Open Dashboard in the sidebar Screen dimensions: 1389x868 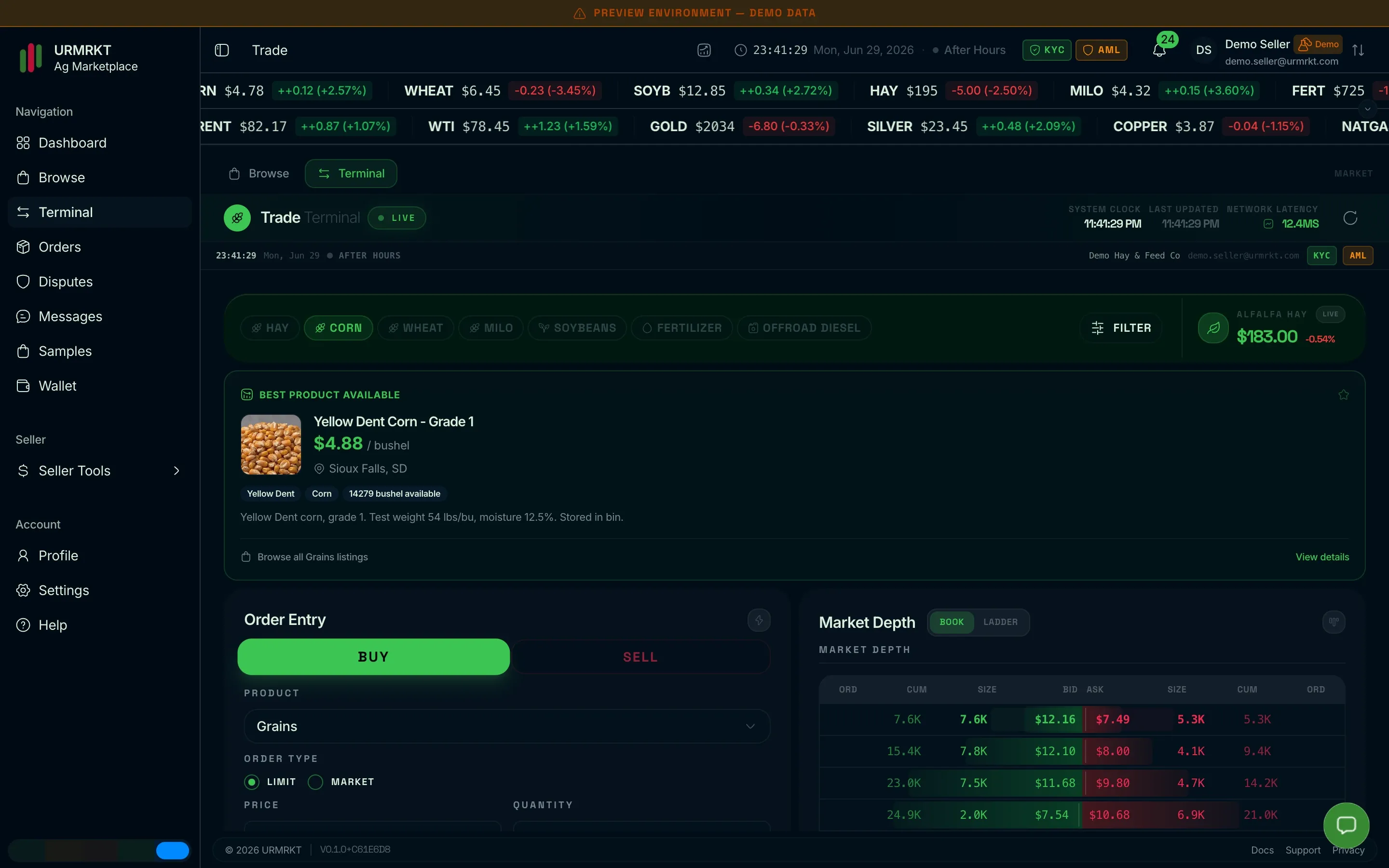100,143
